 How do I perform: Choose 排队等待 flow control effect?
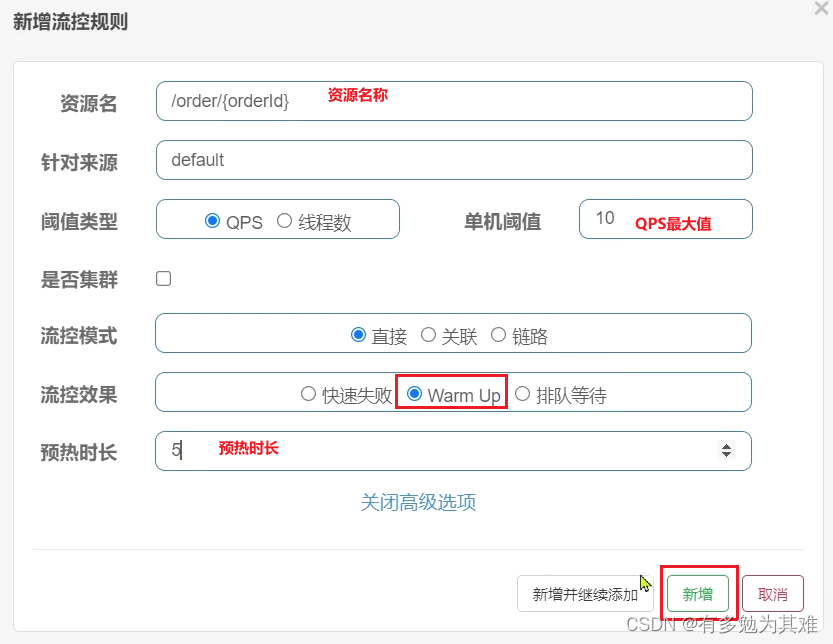point(523,394)
